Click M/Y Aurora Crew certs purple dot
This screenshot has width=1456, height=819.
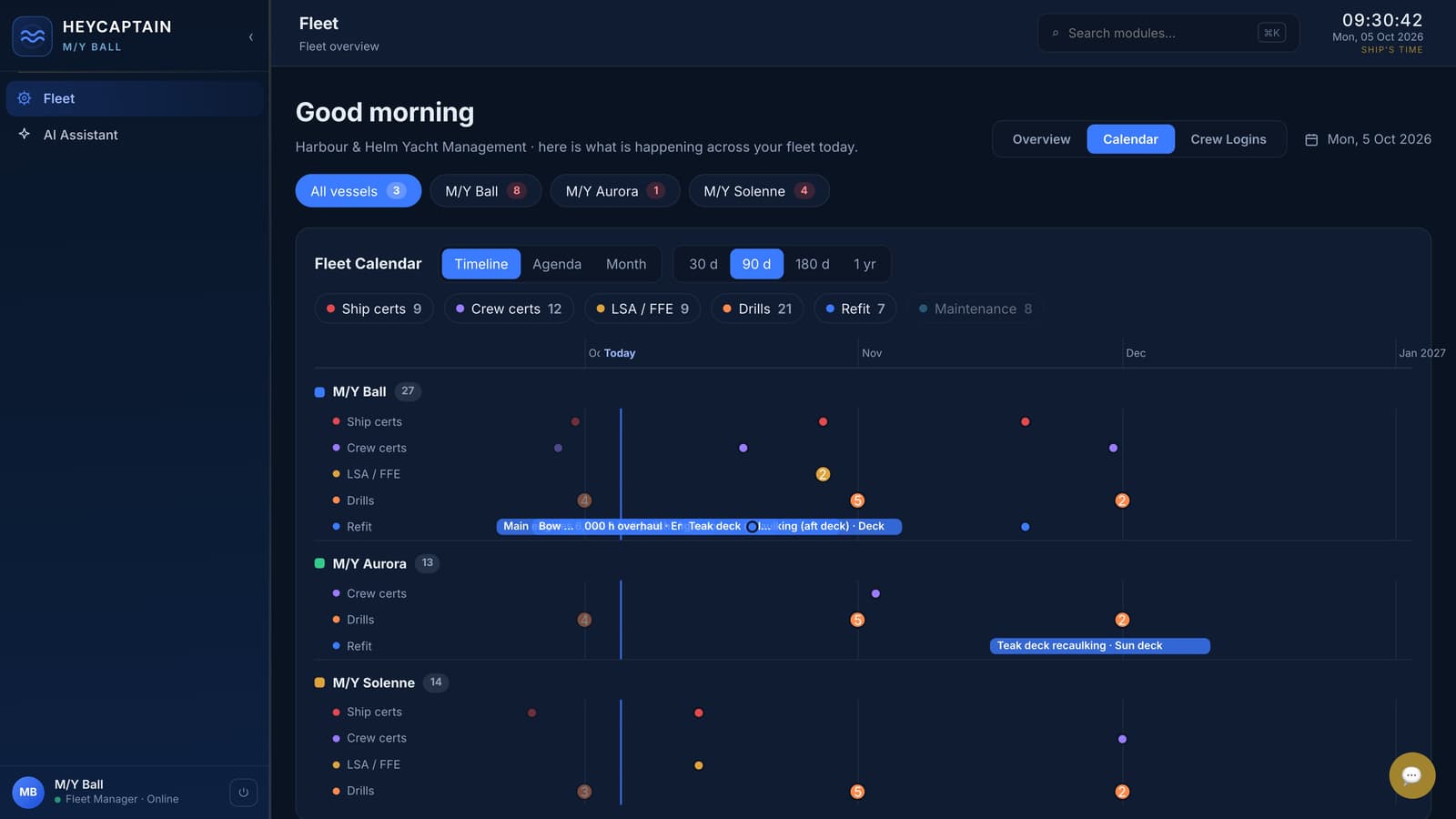pos(875,593)
